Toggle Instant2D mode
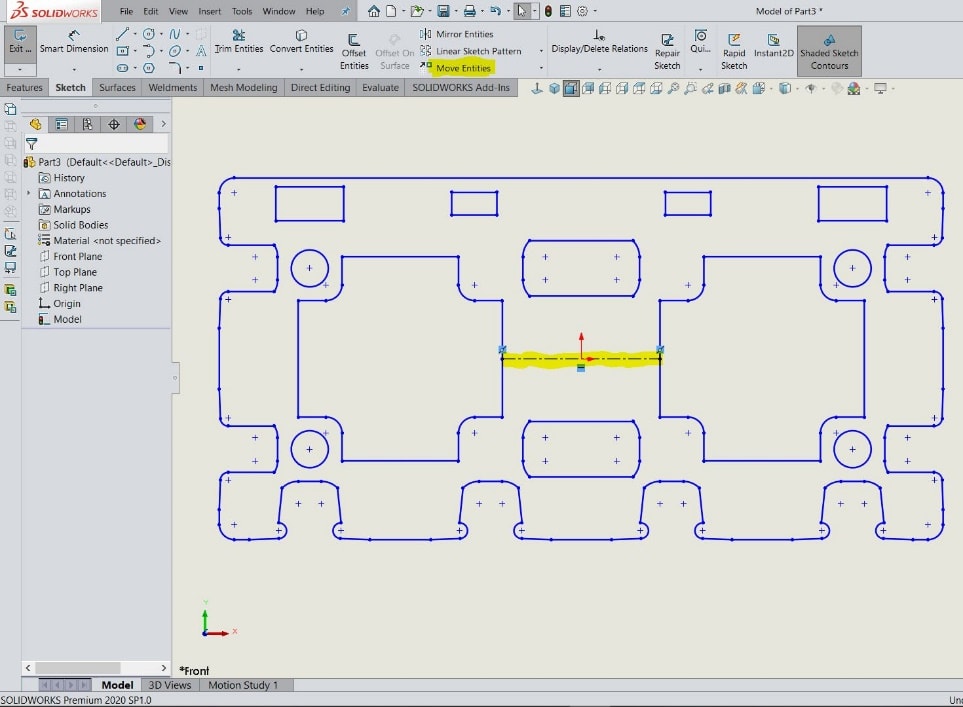This screenshot has height=707, width=963. point(773,46)
